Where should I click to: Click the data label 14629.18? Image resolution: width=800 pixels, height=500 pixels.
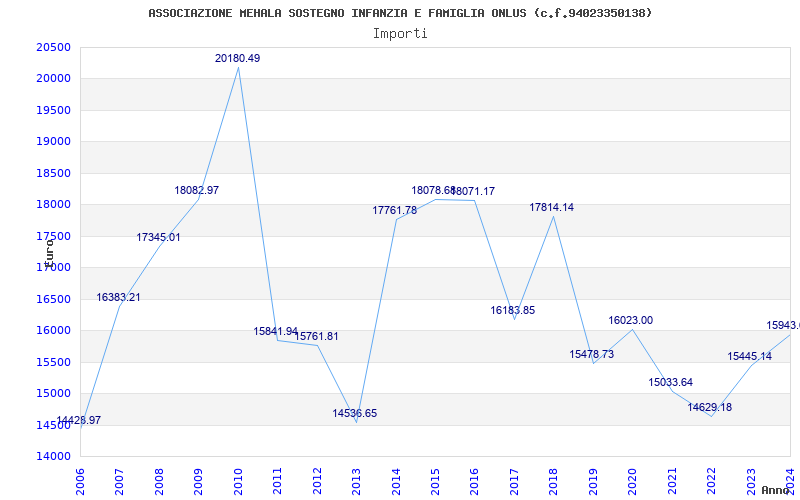[709, 408]
